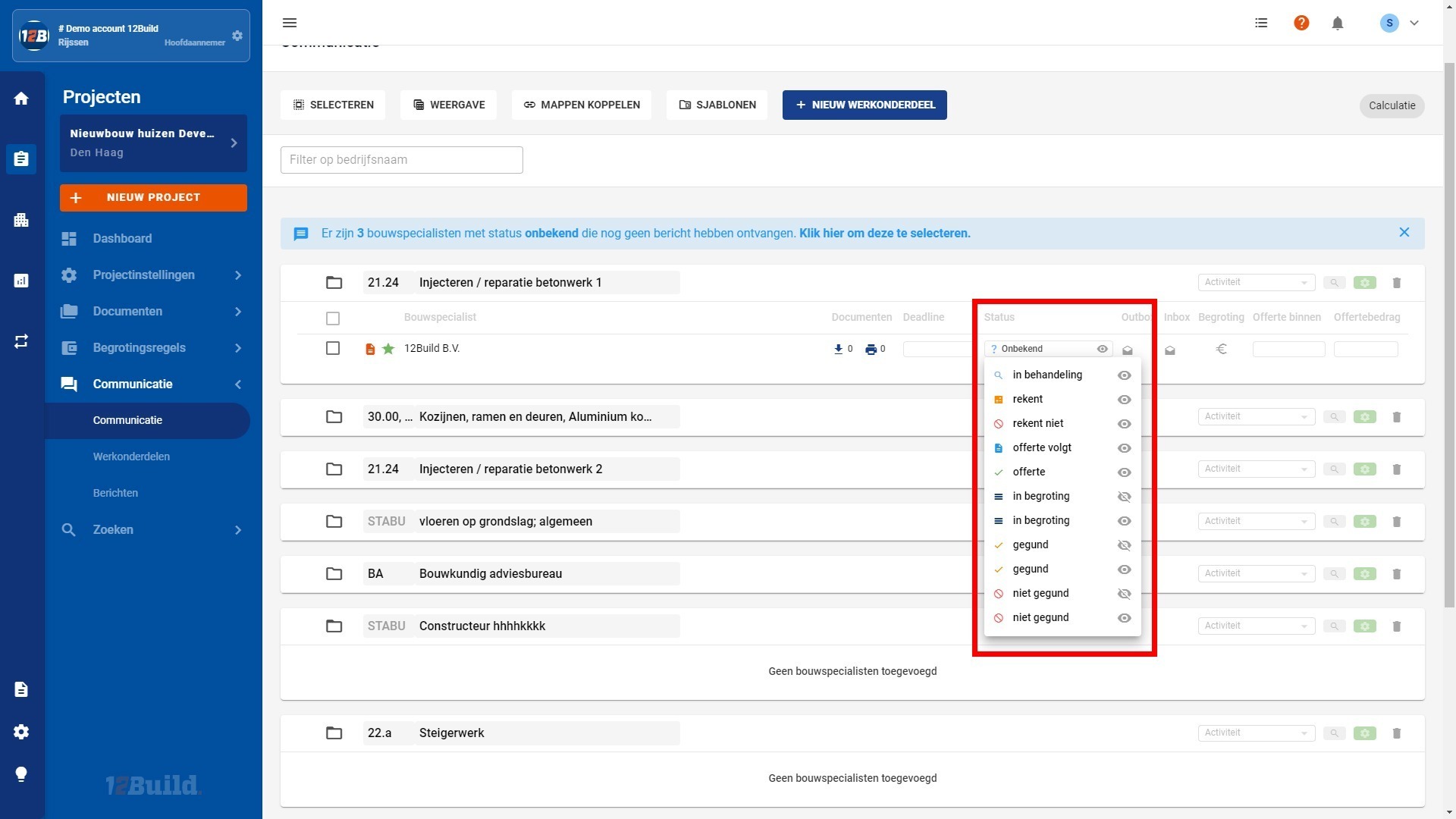The width and height of the screenshot is (1456, 819).
Task: Click the orange help question mark
Action: 1301,23
